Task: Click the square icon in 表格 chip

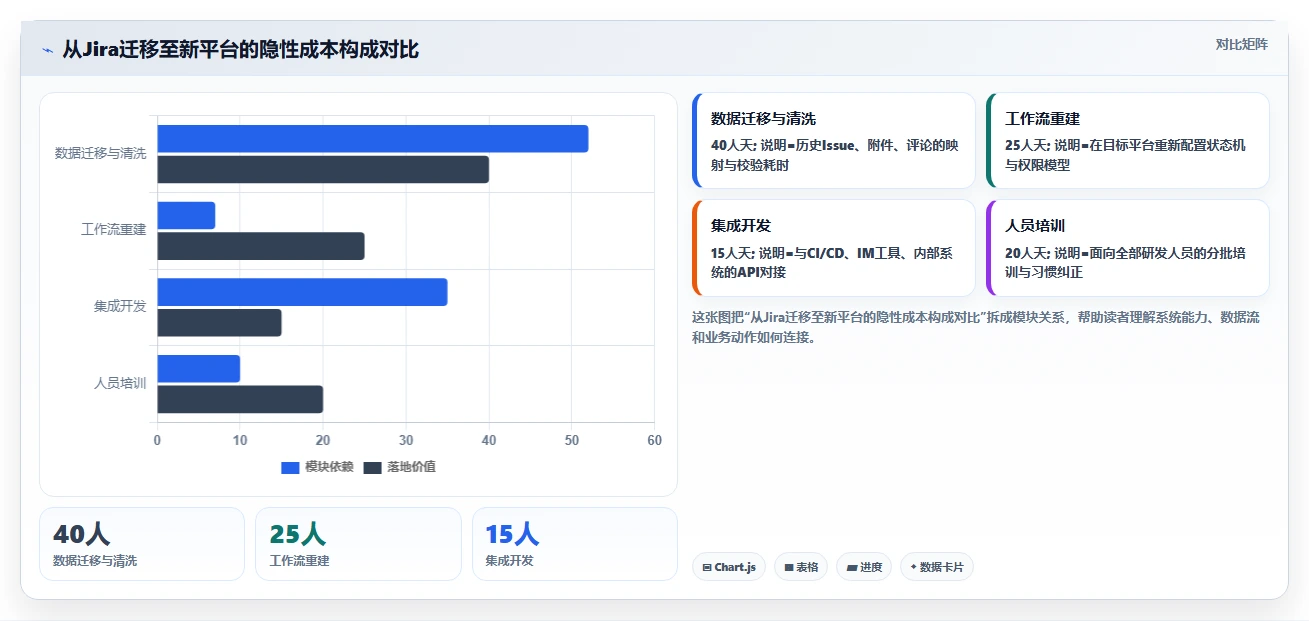Action: [x=789, y=567]
